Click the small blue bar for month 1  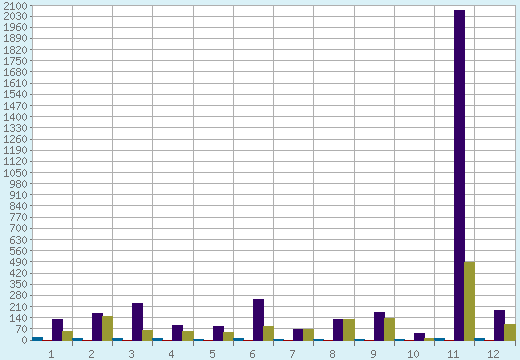[37, 339]
